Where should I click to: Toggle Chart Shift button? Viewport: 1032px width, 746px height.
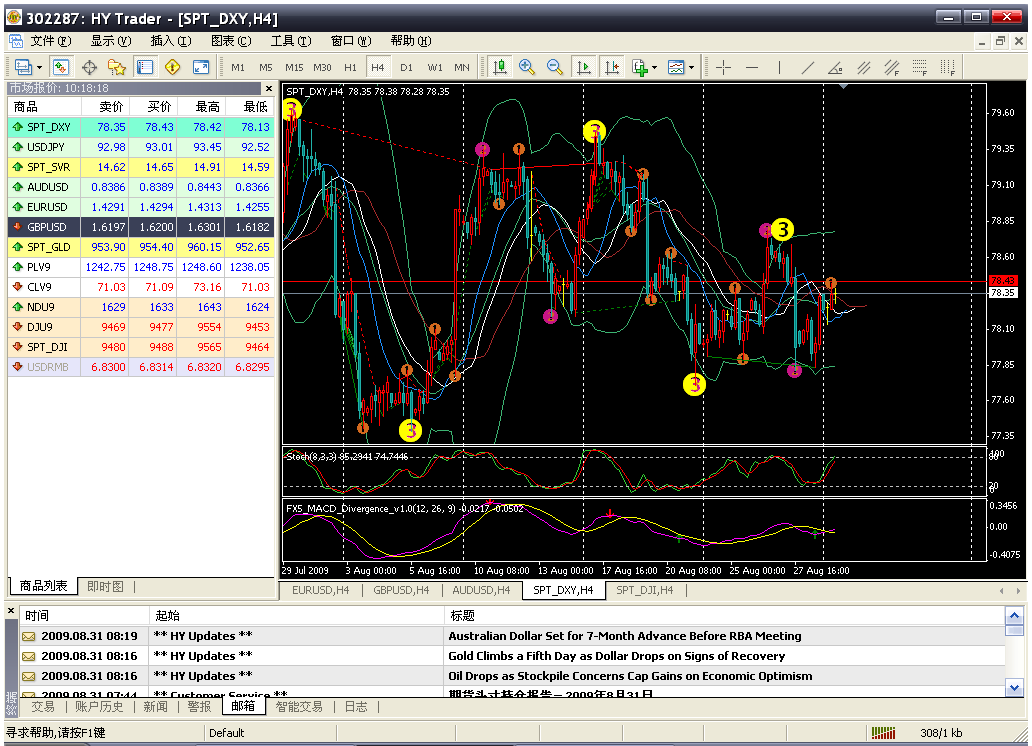point(612,67)
